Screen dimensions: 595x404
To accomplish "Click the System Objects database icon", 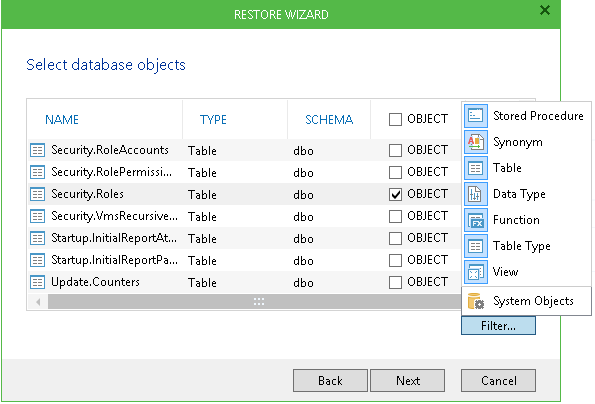I will click(x=475, y=301).
